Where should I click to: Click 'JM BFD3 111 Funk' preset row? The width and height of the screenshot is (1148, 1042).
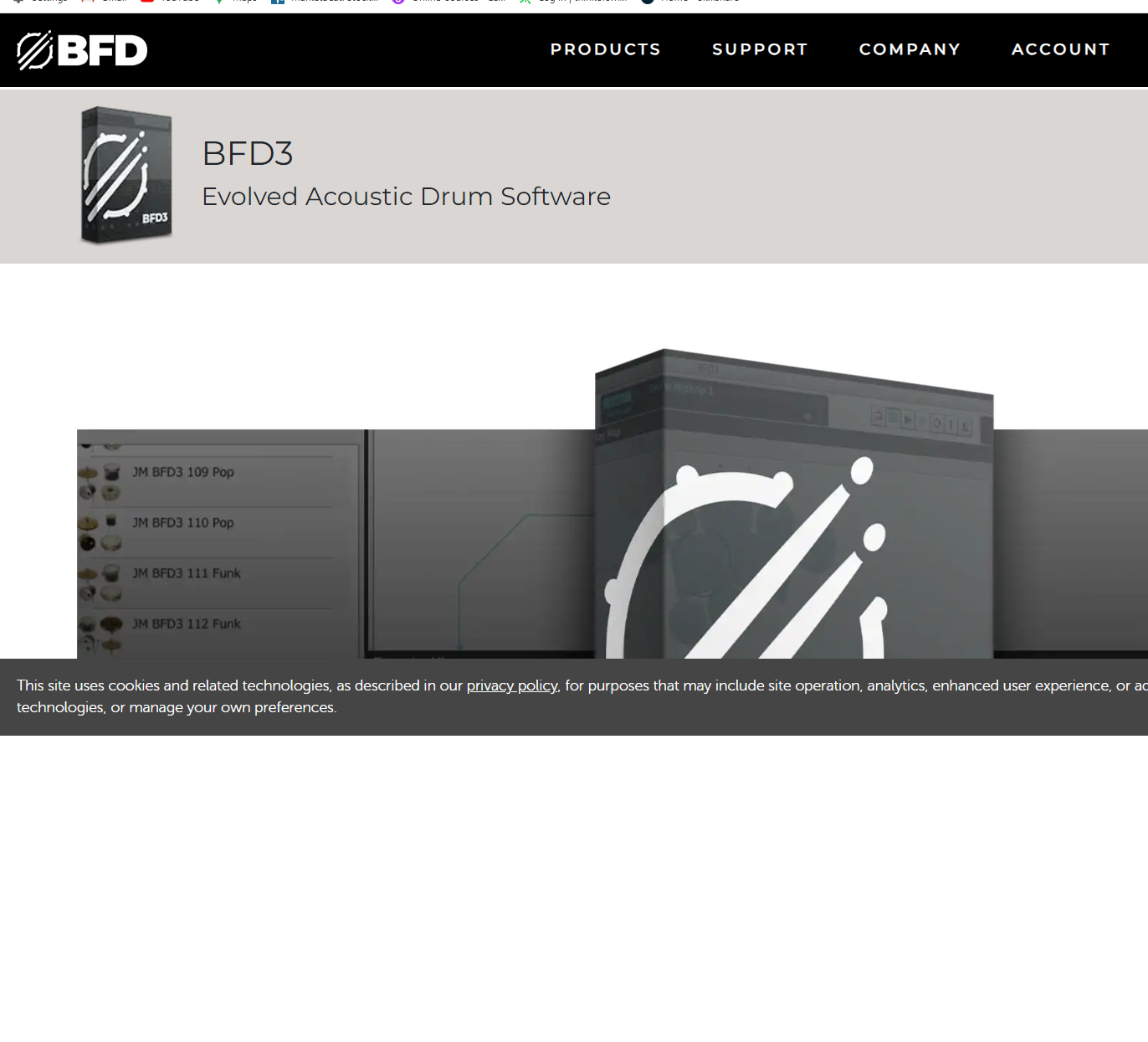click(x=206, y=583)
